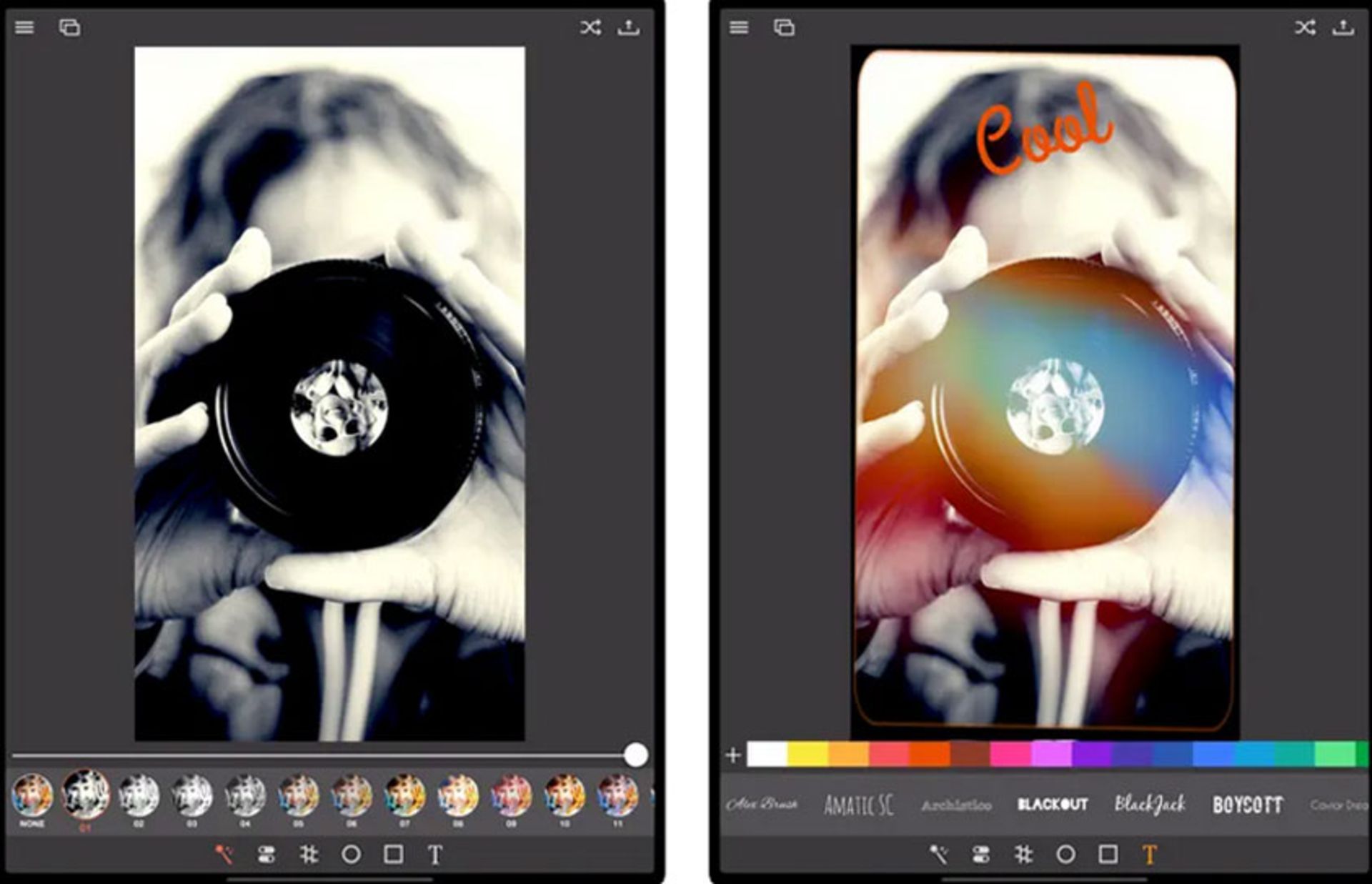Viewport: 1372px width, 884px height.
Task: Apply filter preset 05
Action: click(298, 795)
